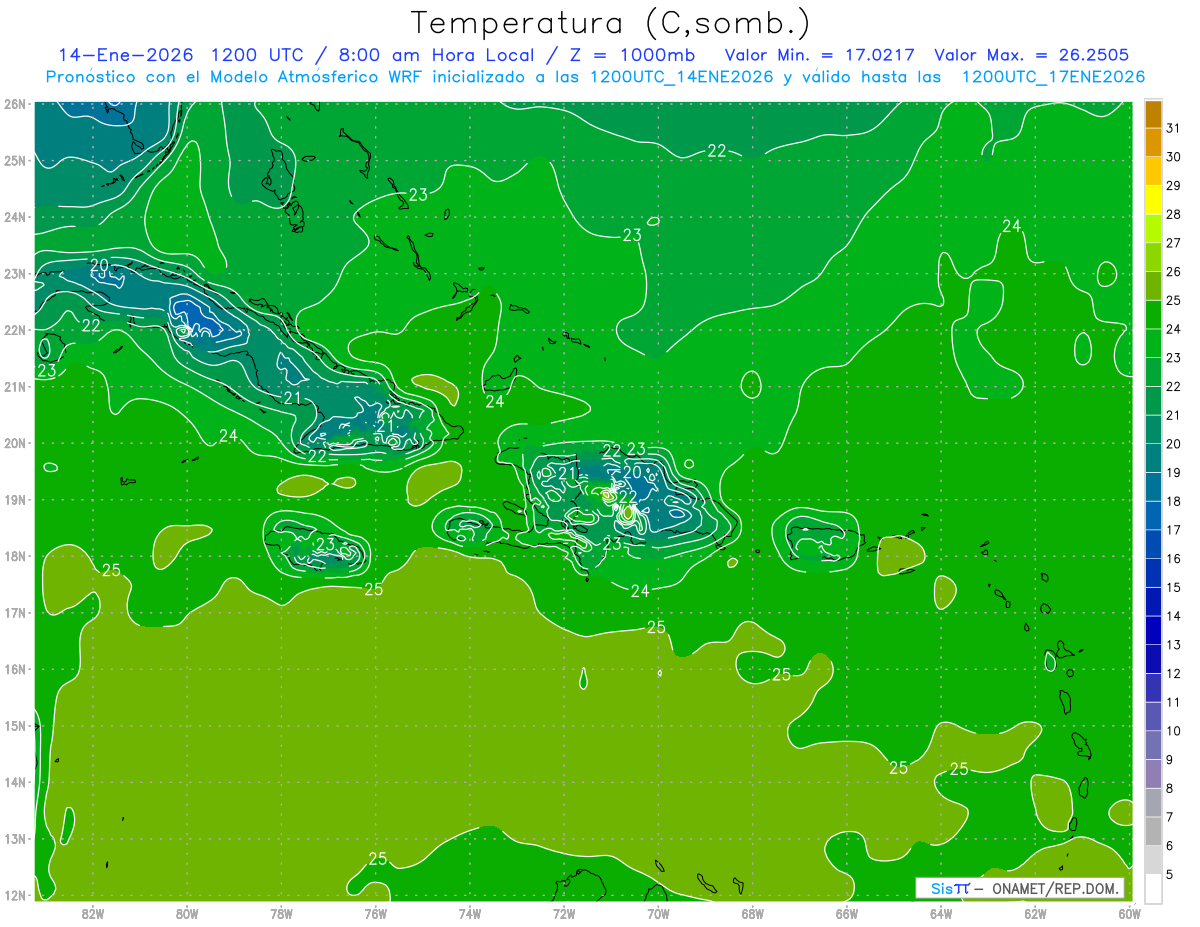Click the latitude axis label "14N"
This screenshot has height=927, width=1200.
pyautogui.click(x=15, y=782)
